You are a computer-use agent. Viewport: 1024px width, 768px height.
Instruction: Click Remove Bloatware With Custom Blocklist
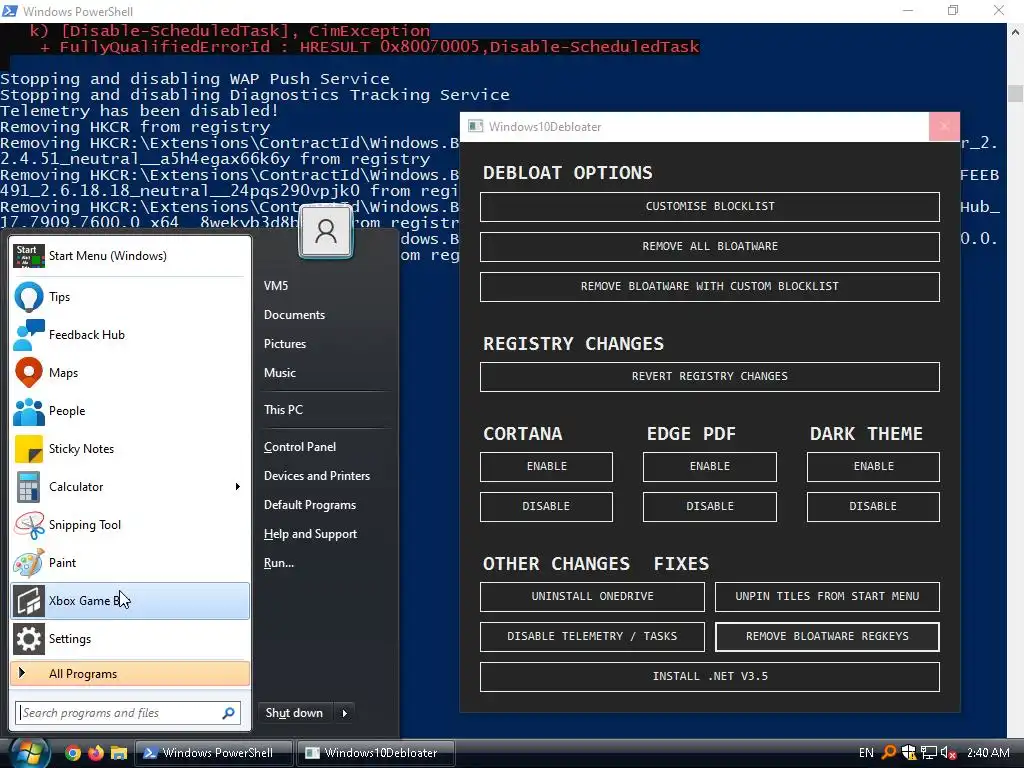point(710,287)
